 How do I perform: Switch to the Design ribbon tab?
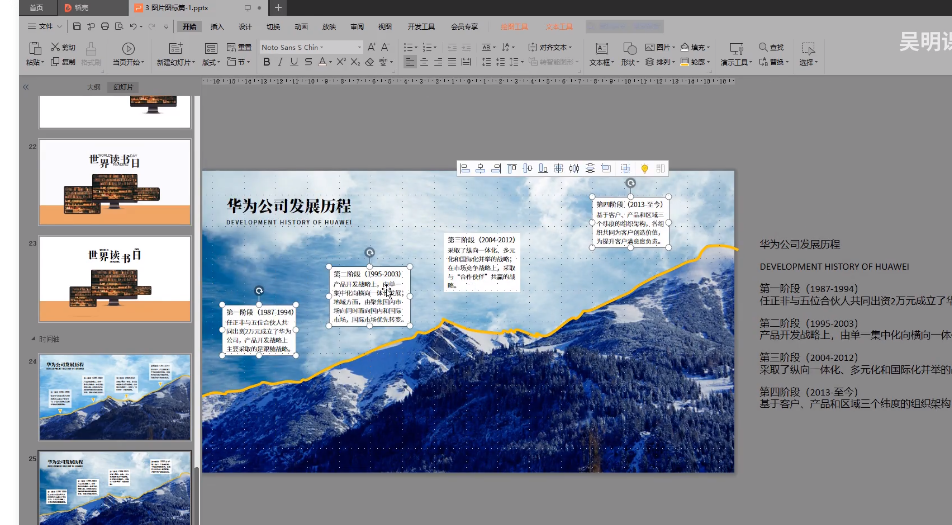245,27
